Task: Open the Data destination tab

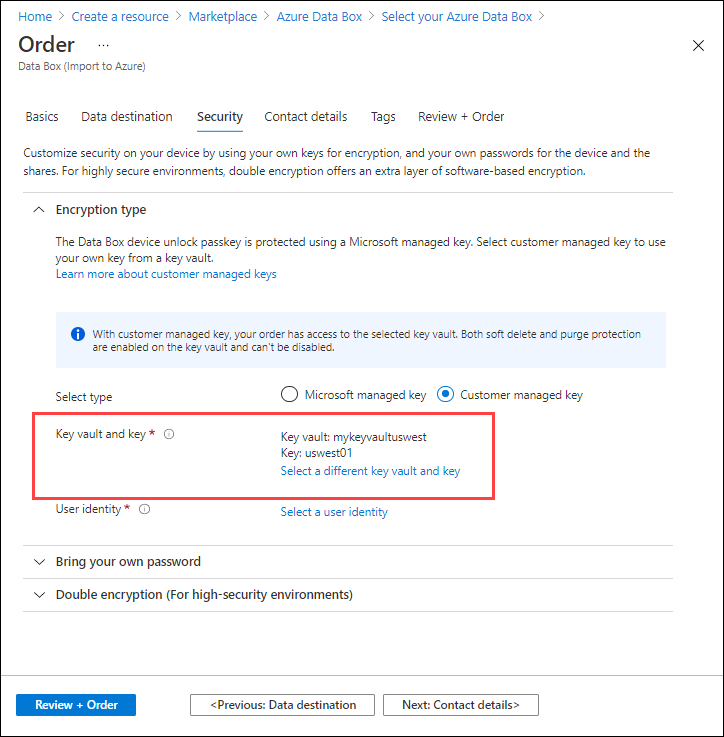Action: pyautogui.click(x=127, y=117)
